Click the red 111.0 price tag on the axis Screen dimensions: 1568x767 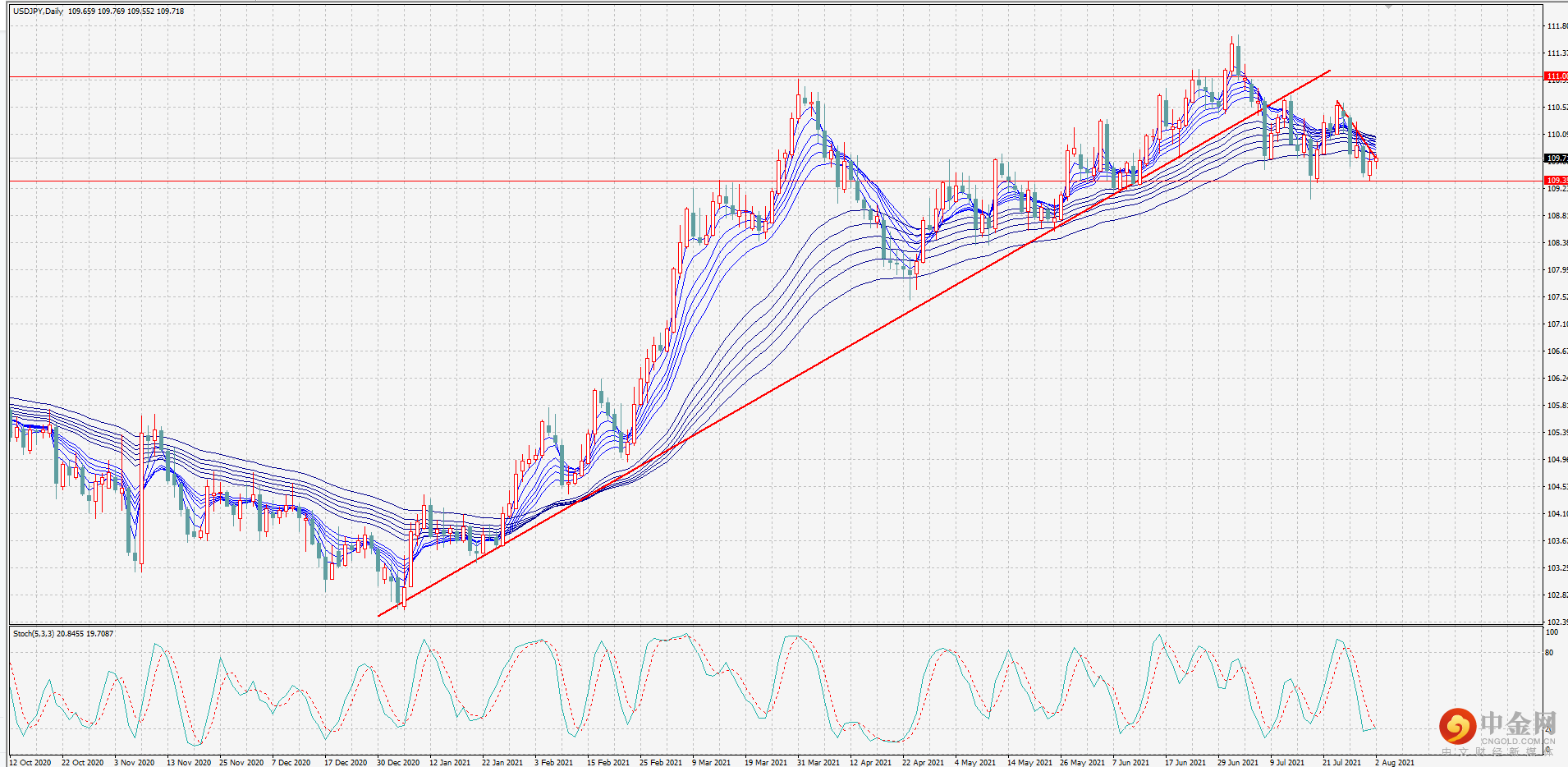(1557, 76)
